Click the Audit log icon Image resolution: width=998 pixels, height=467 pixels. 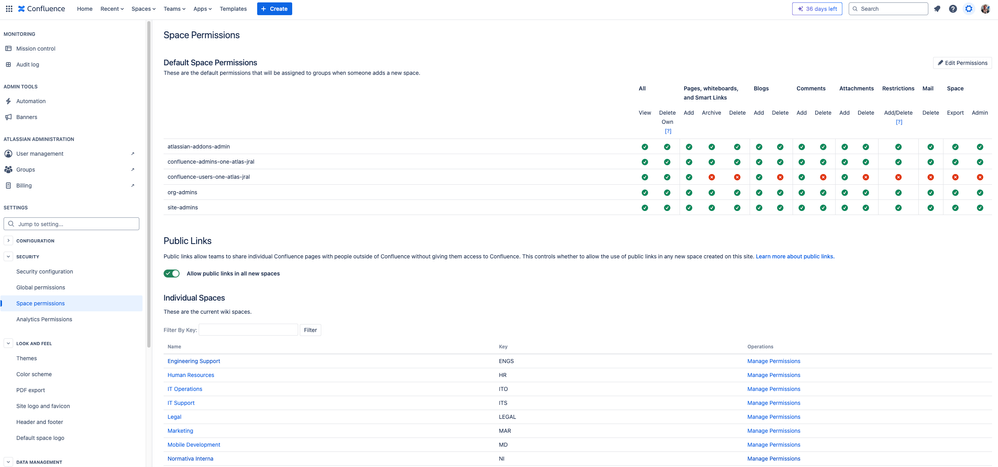click(8, 64)
